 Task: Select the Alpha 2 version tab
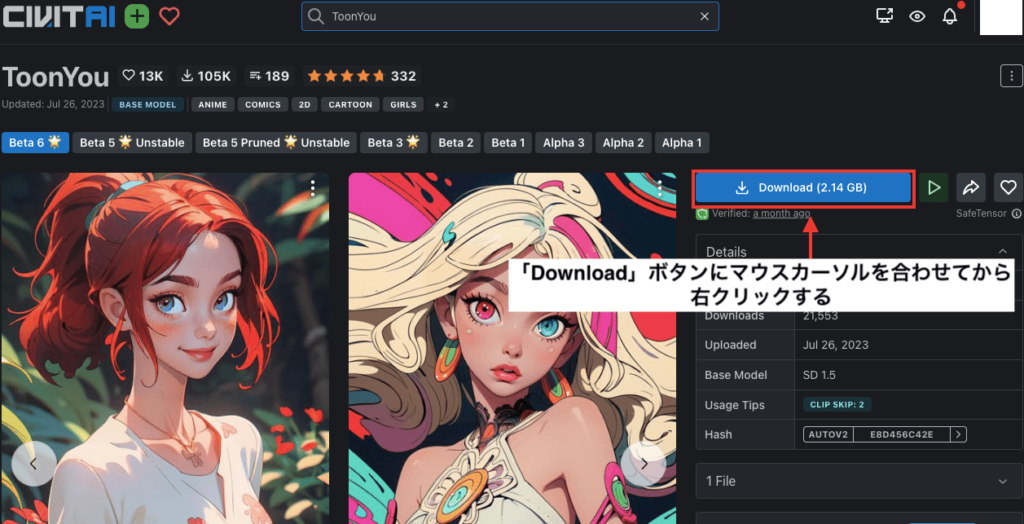pos(623,142)
